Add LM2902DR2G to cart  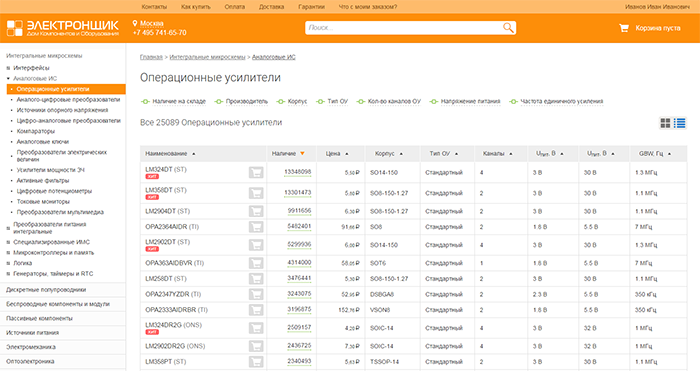point(256,346)
